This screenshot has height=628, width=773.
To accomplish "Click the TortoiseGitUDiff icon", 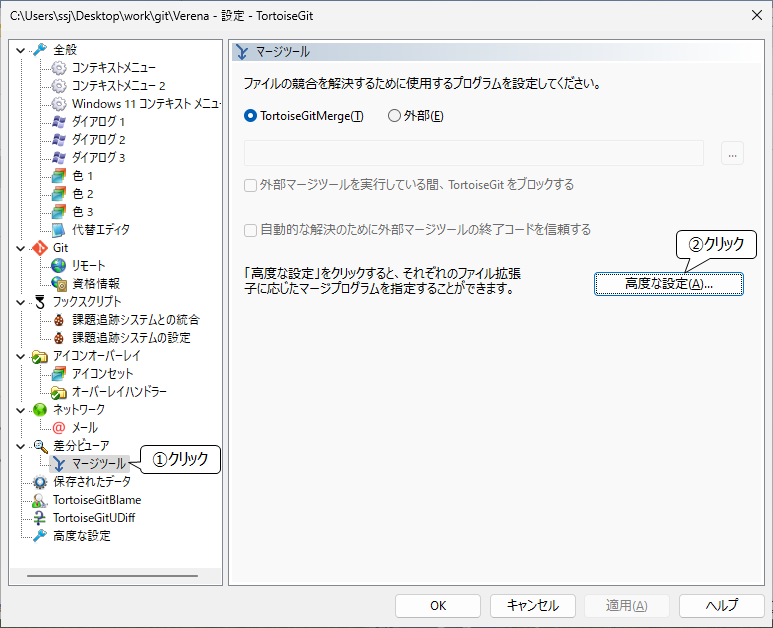I will tap(40, 518).
